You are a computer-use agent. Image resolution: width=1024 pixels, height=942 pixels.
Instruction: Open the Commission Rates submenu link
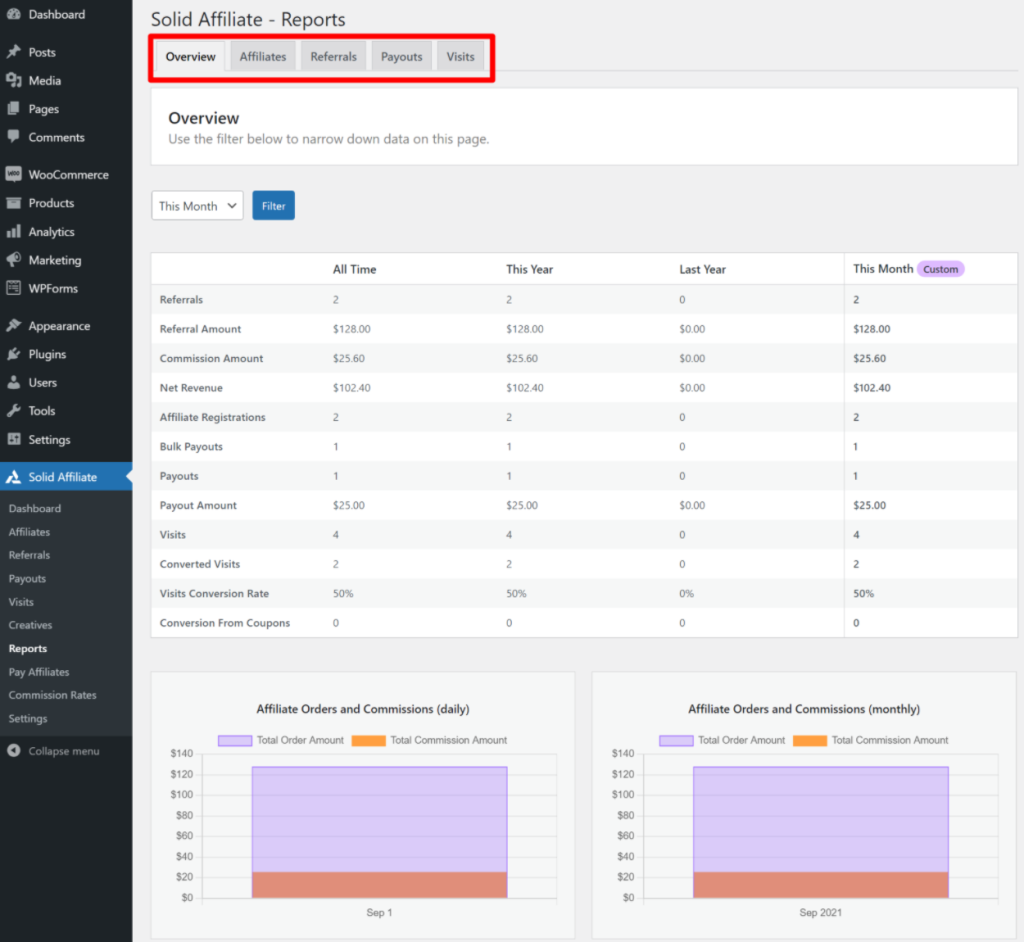[x=52, y=694]
